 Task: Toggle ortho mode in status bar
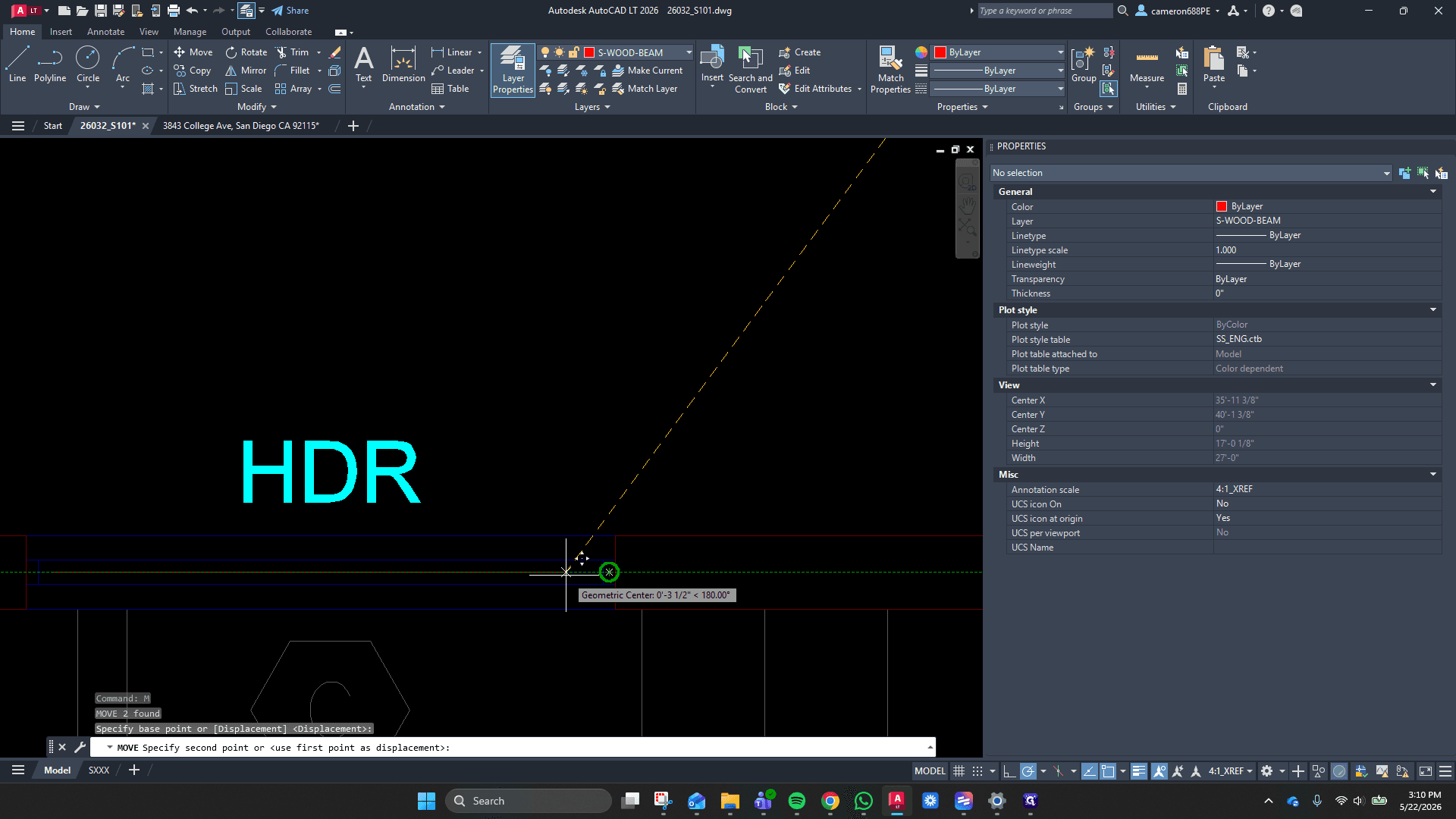[1009, 771]
